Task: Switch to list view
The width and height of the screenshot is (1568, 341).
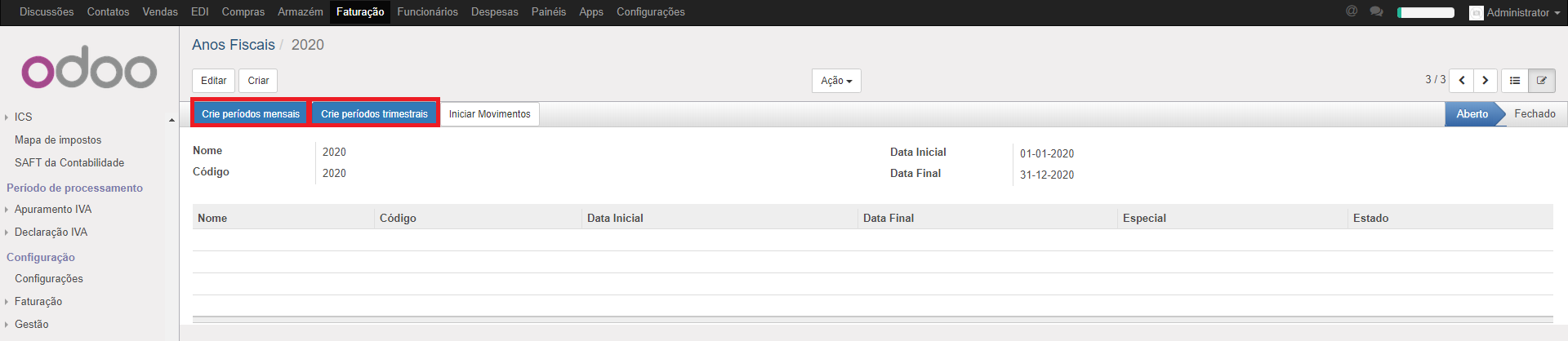Action: (x=1515, y=81)
